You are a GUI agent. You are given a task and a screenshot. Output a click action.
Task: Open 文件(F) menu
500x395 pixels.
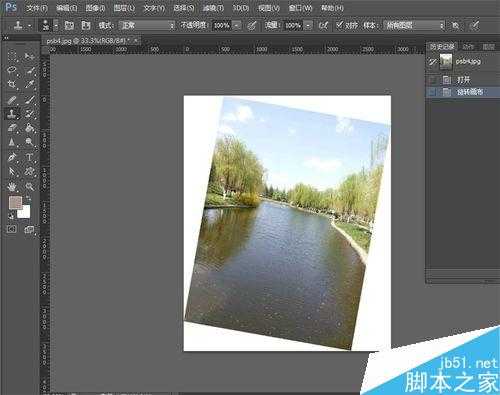click(x=37, y=8)
